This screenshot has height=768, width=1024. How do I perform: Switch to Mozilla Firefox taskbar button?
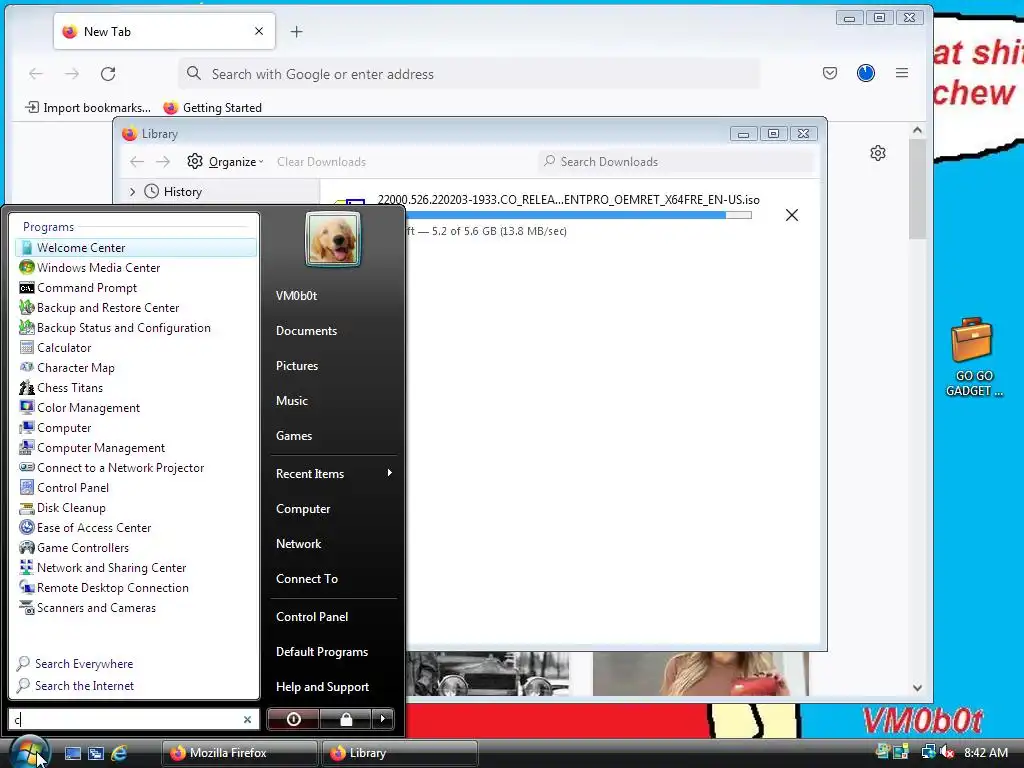[239, 753]
